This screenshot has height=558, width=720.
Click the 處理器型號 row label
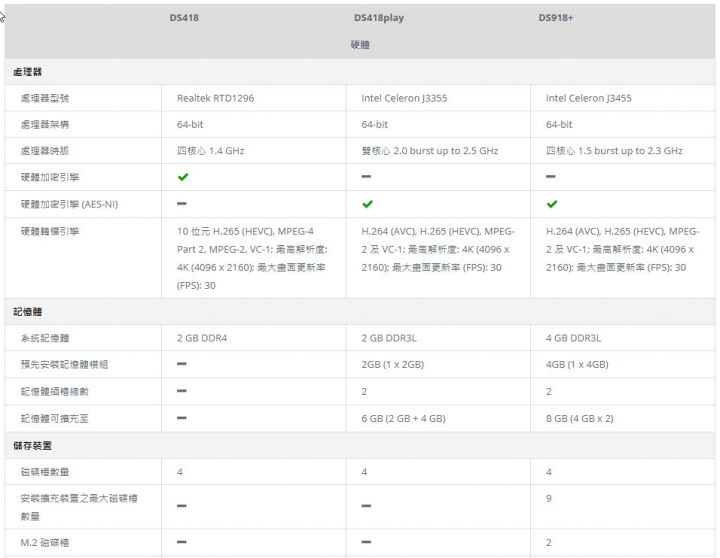[x=45, y=98]
